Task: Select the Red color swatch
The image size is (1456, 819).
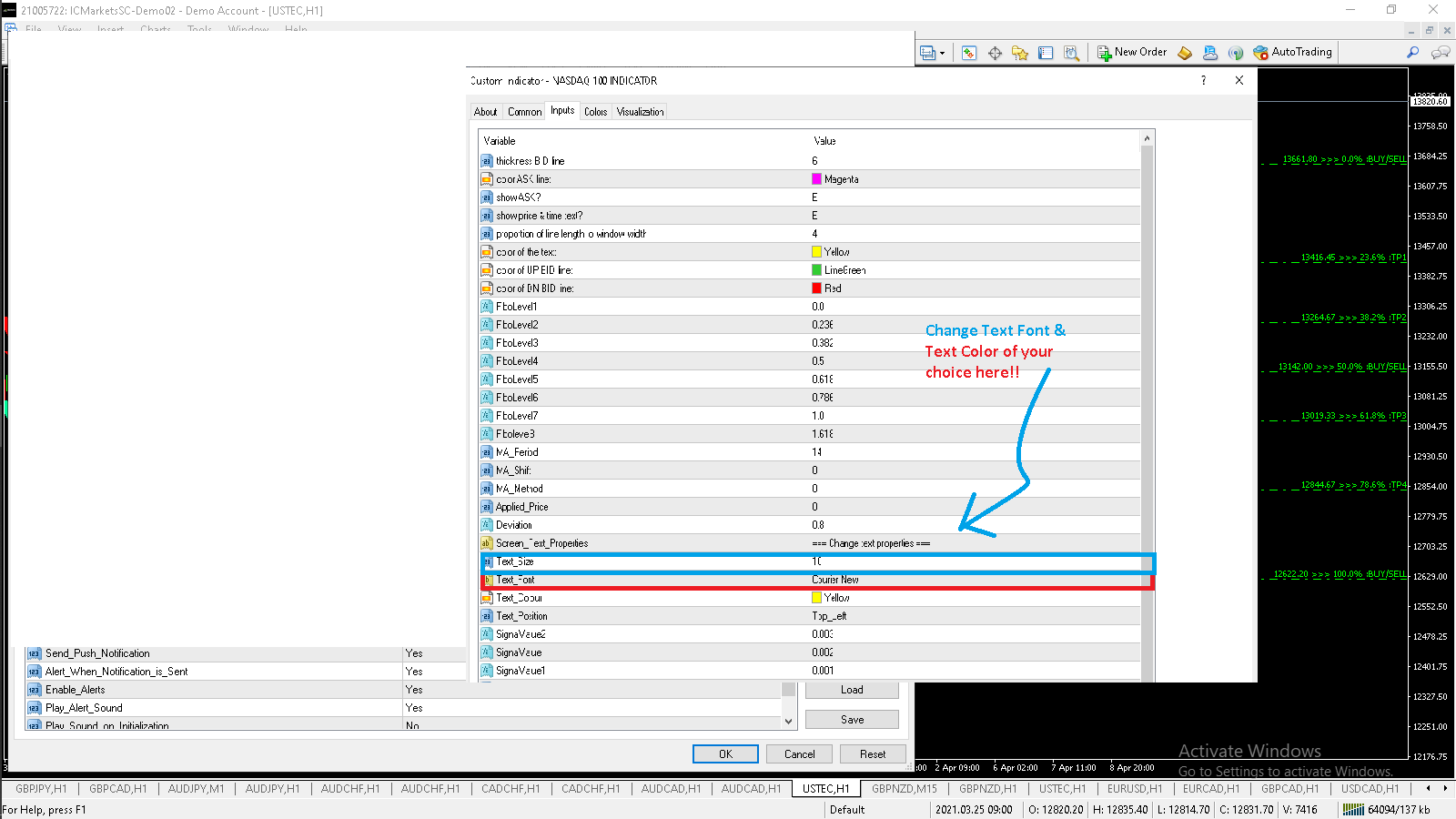Action: pyautogui.click(x=817, y=288)
